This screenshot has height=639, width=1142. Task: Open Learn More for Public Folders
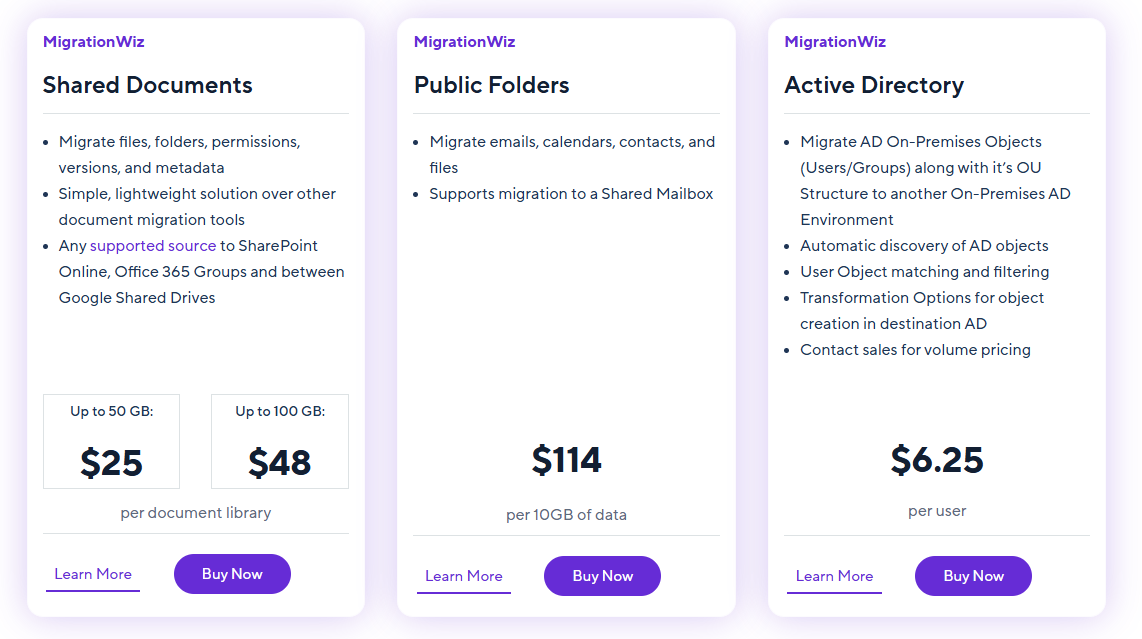[463, 576]
